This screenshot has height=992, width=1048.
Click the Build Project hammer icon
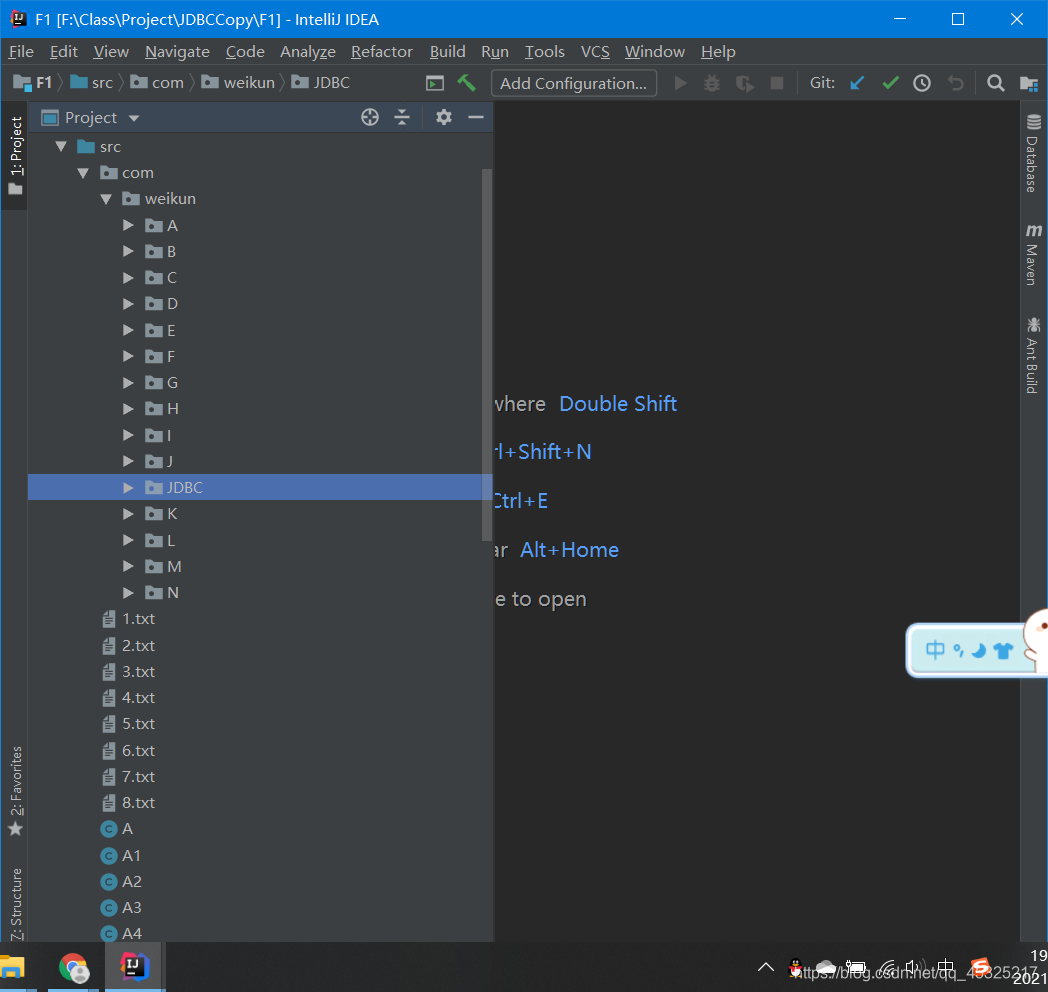coord(466,83)
